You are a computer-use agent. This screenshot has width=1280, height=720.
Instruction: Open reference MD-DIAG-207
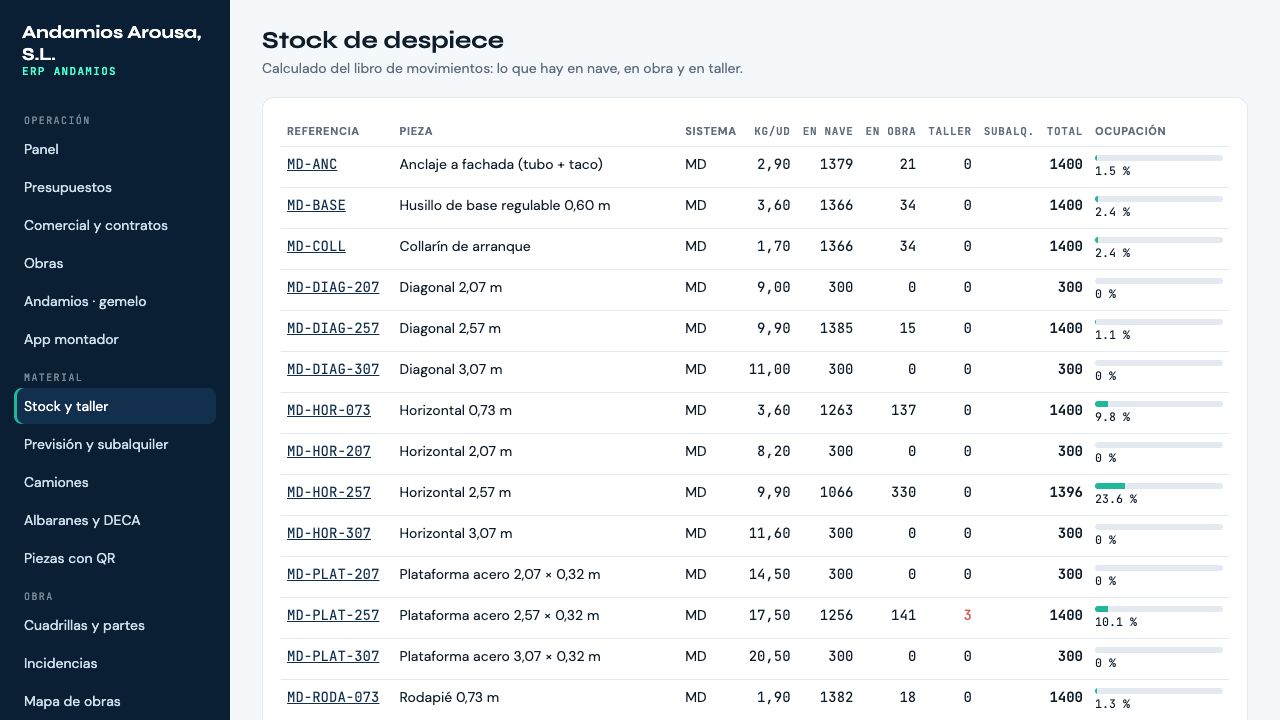[x=333, y=287]
